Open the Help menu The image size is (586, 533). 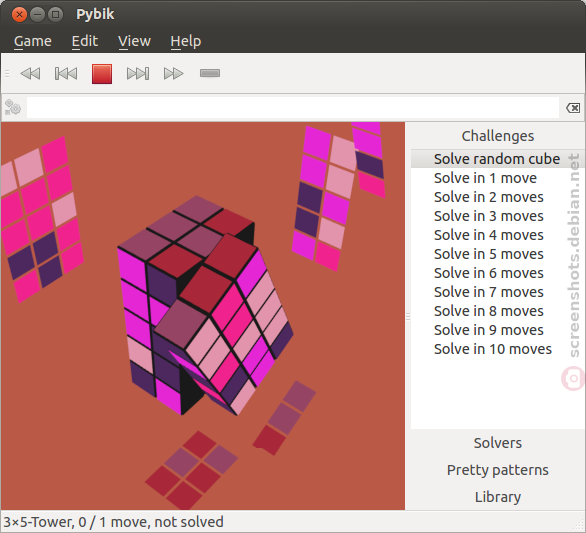[x=186, y=41]
